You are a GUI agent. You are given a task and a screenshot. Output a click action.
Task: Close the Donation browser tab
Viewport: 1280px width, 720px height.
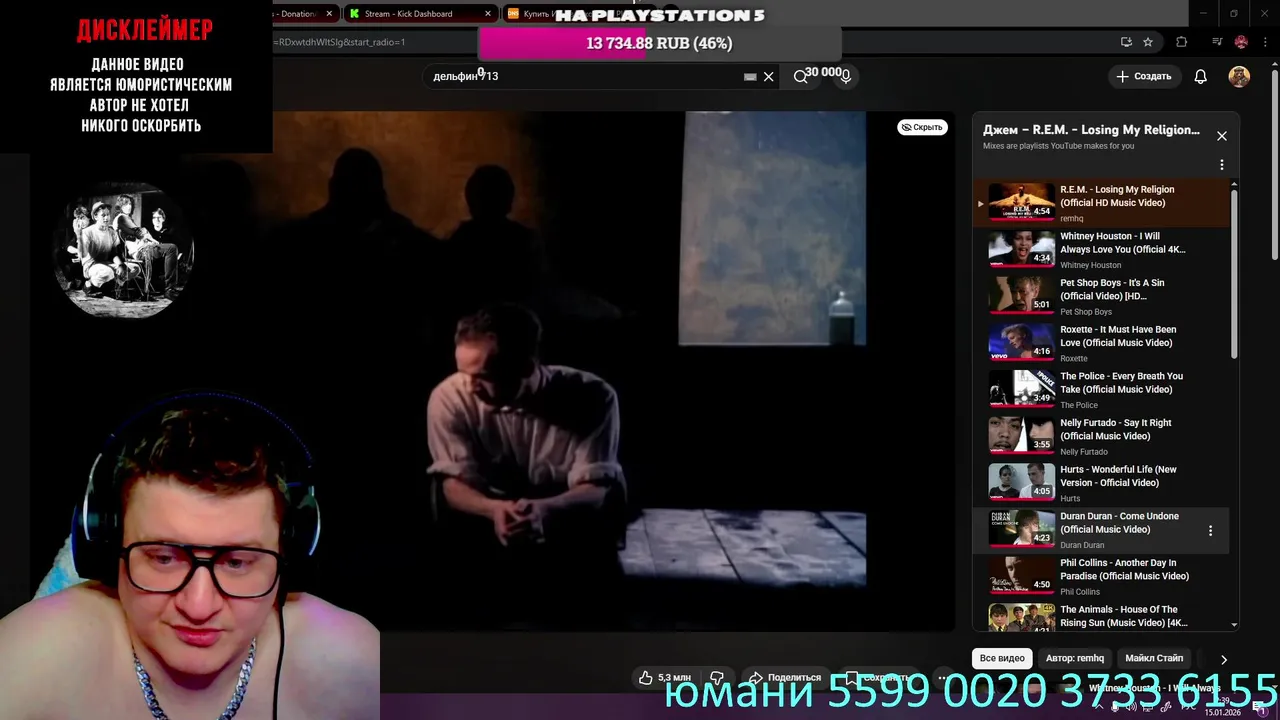click(329, 14)
